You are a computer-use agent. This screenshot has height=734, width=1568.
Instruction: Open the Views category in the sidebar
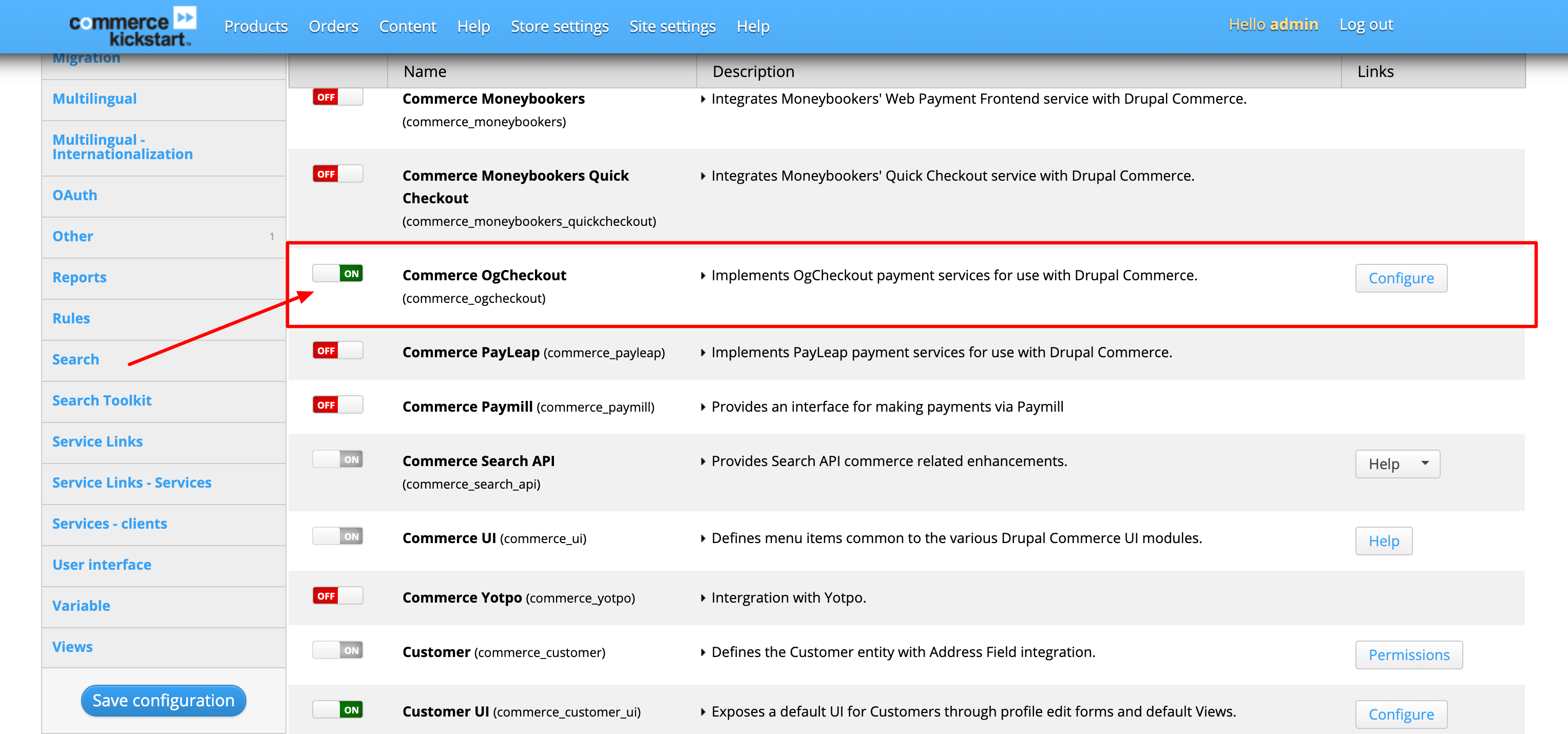72,646
